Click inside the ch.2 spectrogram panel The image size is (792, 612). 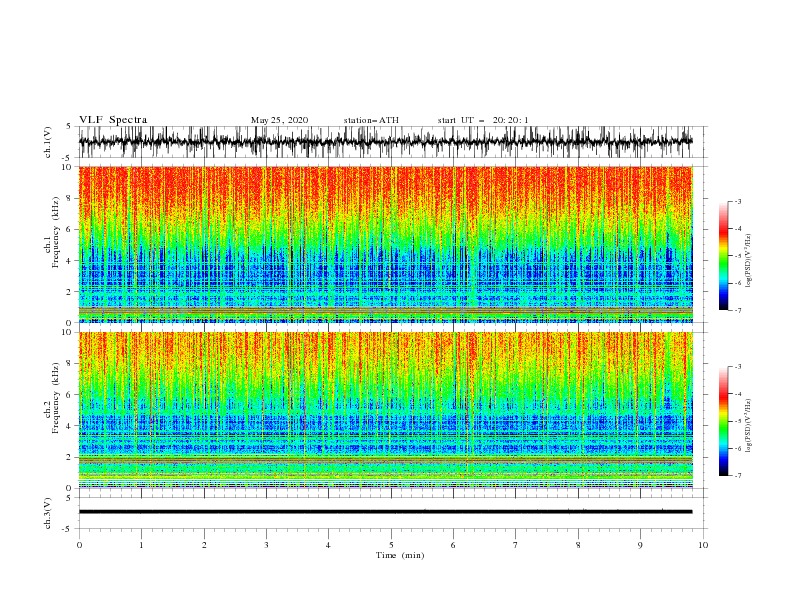385,410
